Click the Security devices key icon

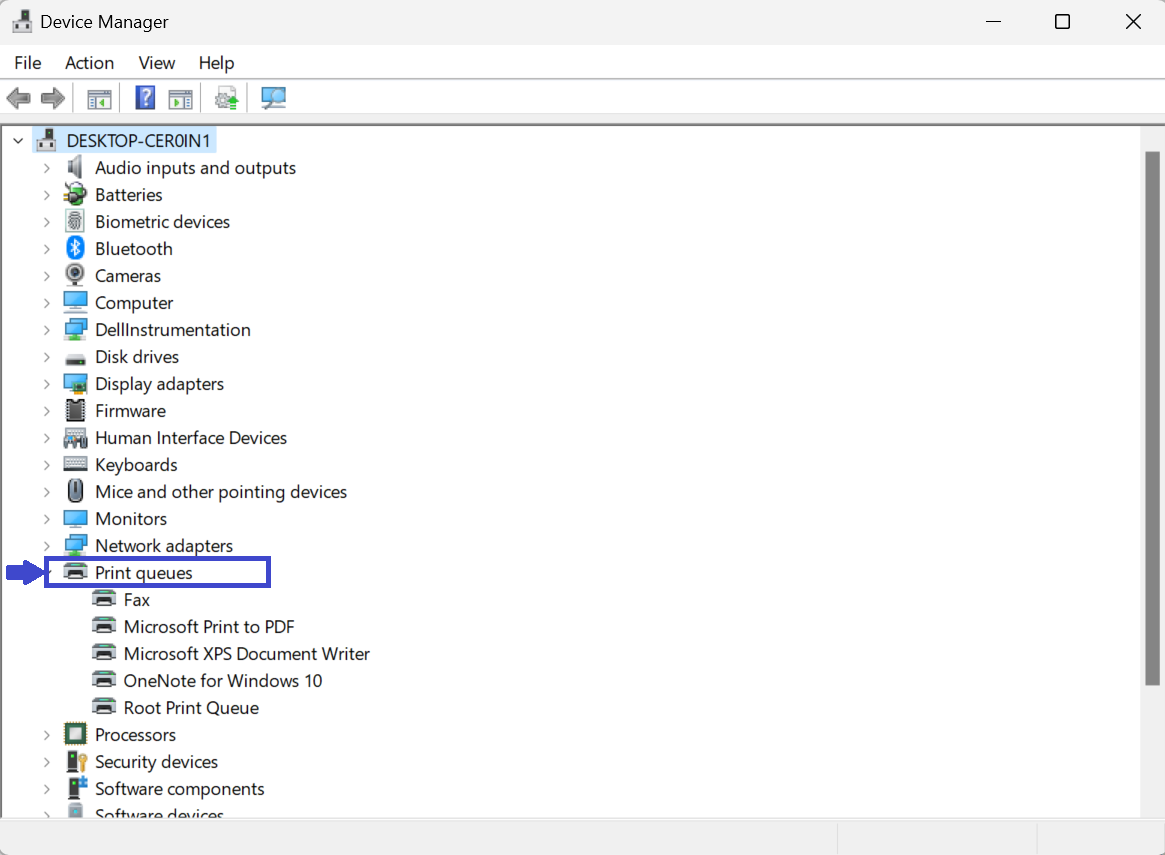click(75, 762)
